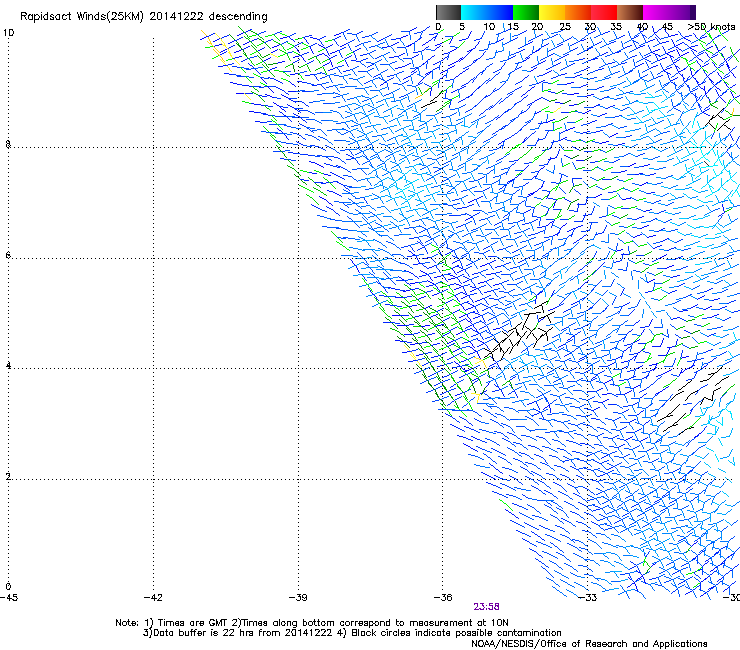Click the orange 25-30 knots legend segment
The width and height of the screenshot is (740, 650).
pos(578,12)
